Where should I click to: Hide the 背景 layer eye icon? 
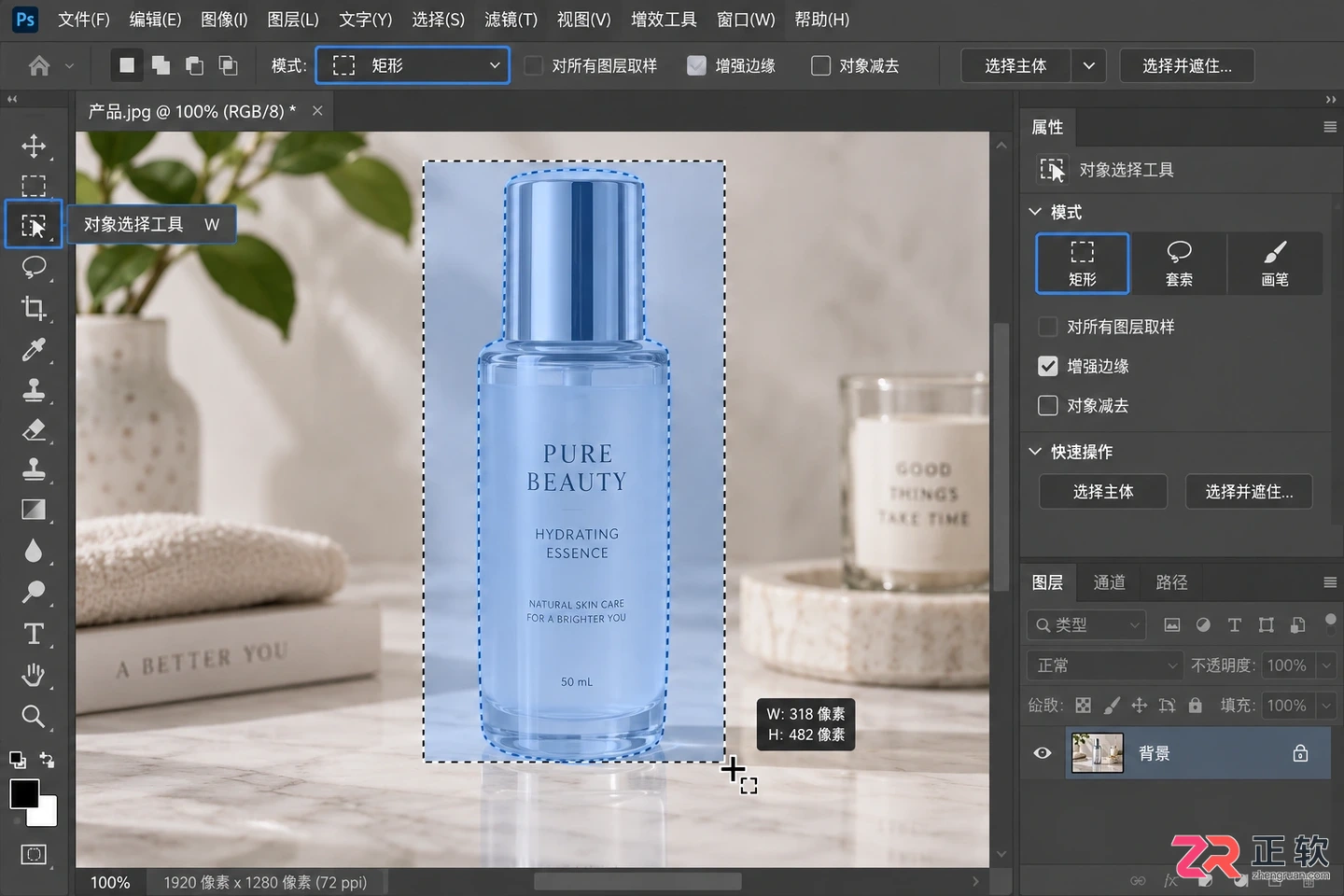1043,753
